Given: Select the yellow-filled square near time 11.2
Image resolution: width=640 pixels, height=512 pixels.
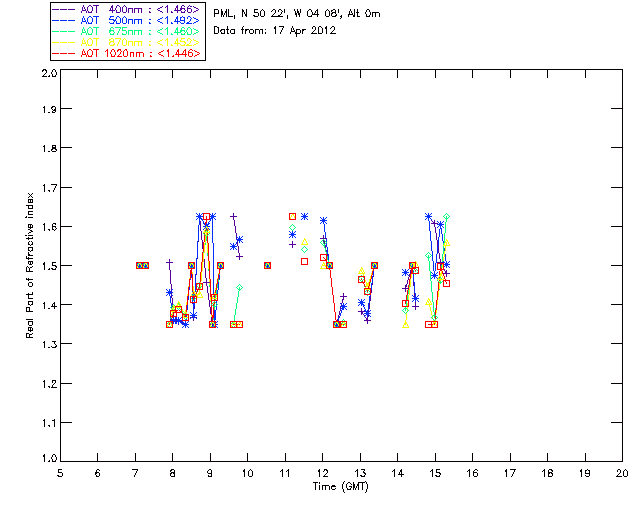Looking at the screenshot, I should 292,216.
